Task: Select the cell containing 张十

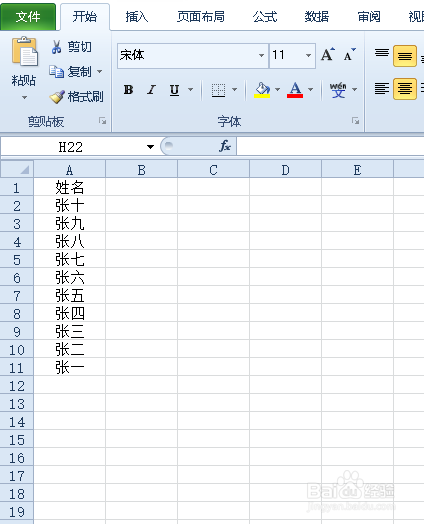Action: 69,205
